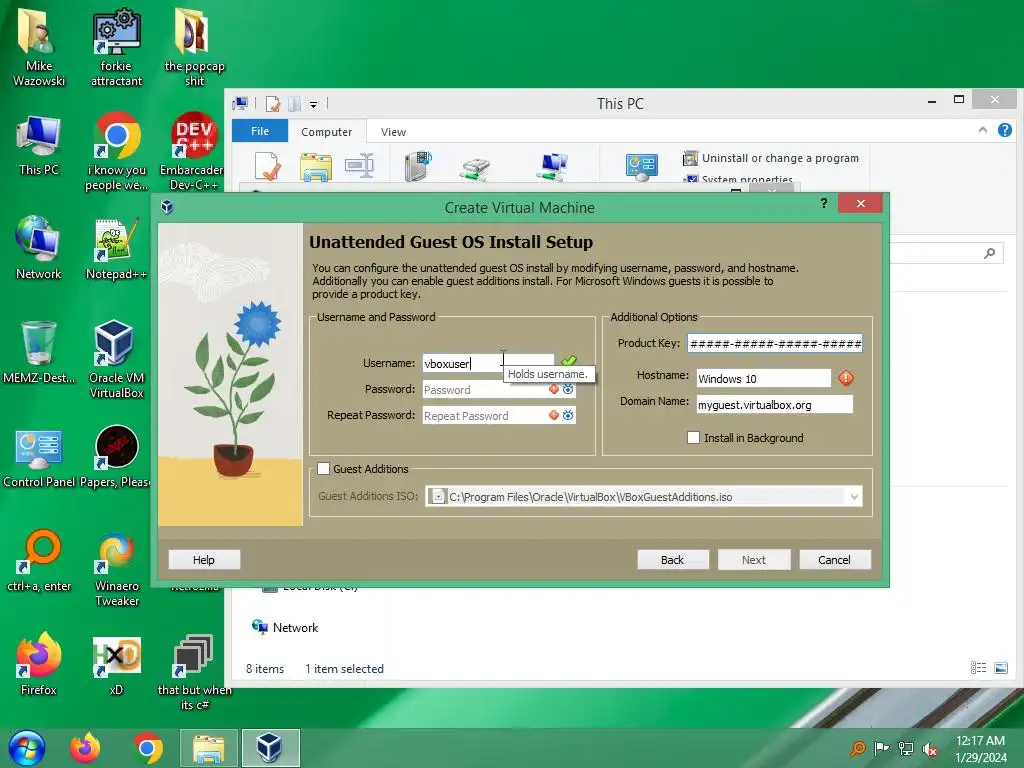Image resolution: width=1024 pixels, height=768 pixels.
Task: Click Add a network location ribbon icon
Action: (x=552, y=167)
